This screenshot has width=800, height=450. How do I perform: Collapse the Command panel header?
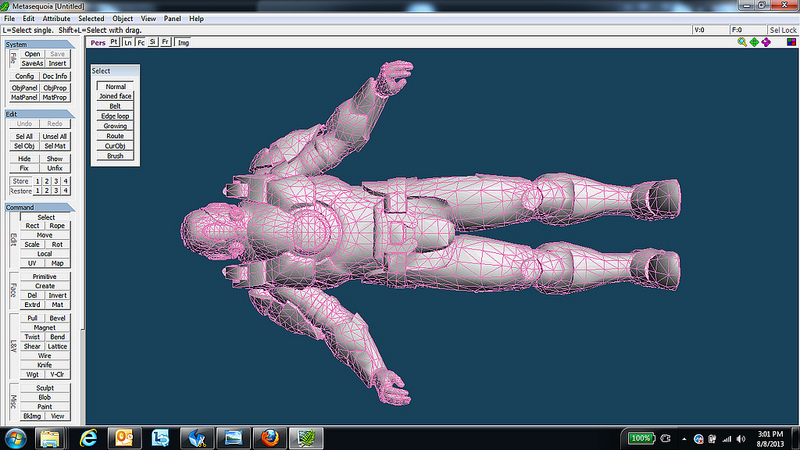click(x=40, y=207)
